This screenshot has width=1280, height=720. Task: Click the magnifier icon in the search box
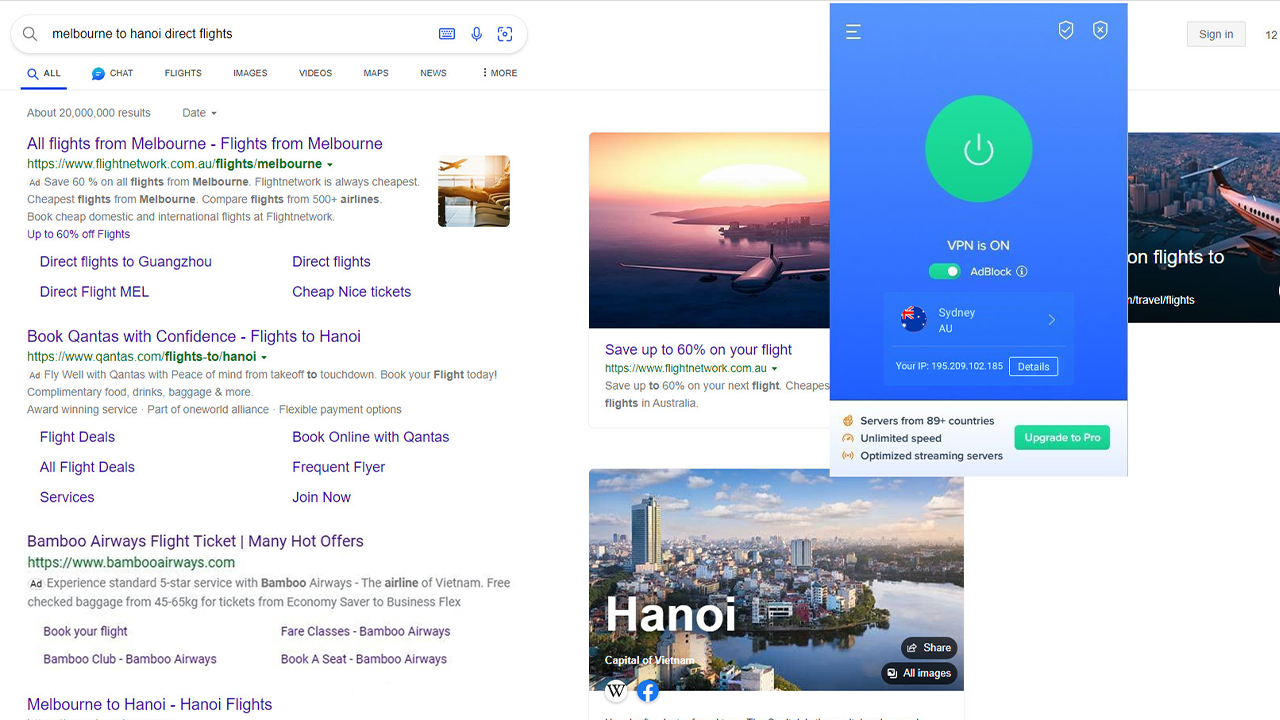(x=30, y=34)
